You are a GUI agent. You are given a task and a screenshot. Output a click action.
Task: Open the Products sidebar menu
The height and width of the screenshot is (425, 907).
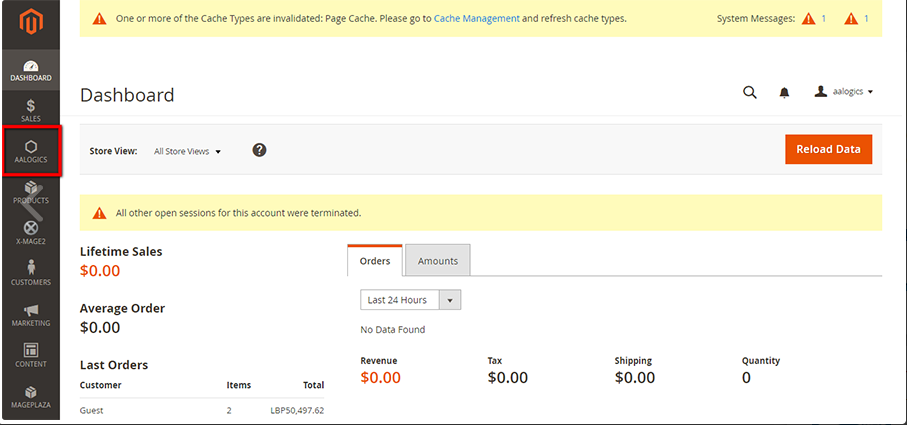point(31,192)
